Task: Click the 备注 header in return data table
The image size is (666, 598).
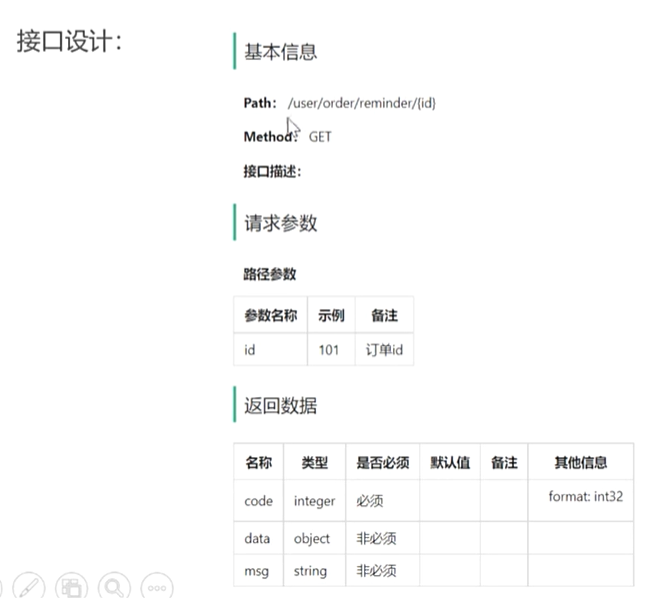Action: (x=504, y=463)
